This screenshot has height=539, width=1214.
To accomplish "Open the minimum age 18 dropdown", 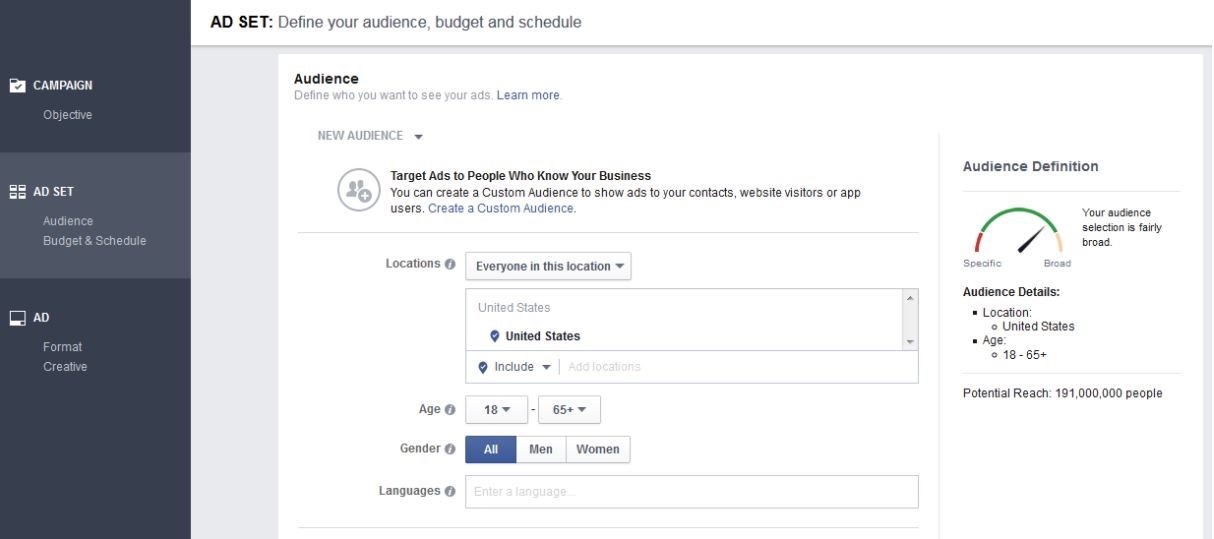I will coord(496,410).
